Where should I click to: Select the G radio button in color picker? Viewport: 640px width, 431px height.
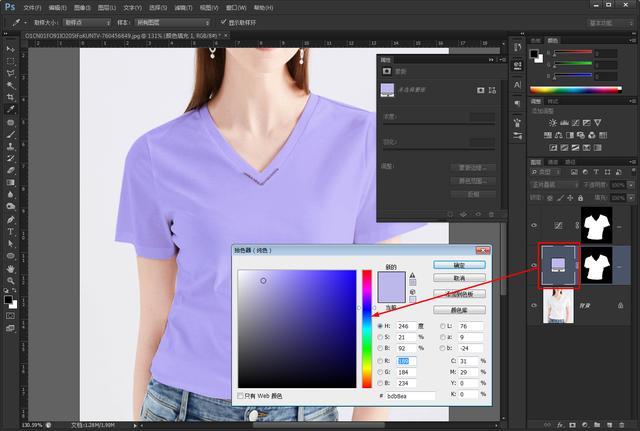pyautogui.click(x=380, y=372)
